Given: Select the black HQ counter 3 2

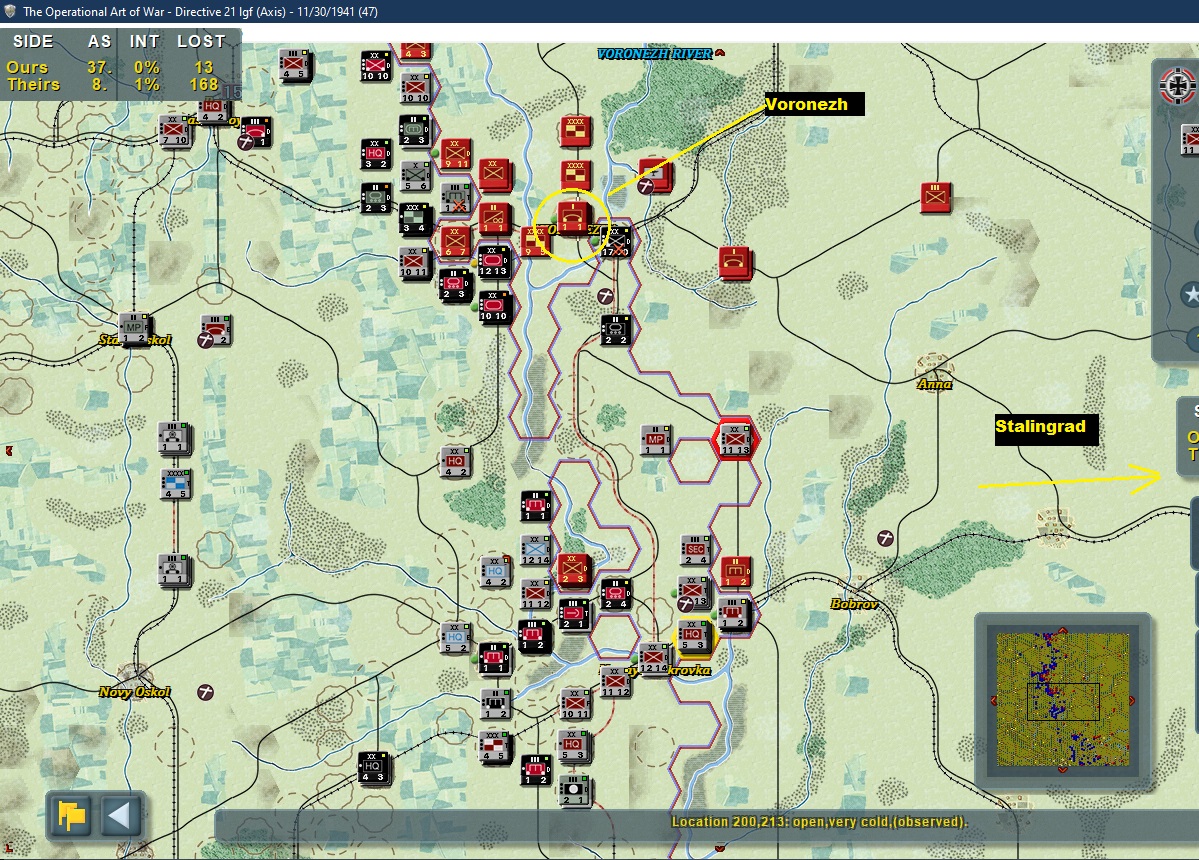Looking at the screenshot, I should [x=375, y=154].
